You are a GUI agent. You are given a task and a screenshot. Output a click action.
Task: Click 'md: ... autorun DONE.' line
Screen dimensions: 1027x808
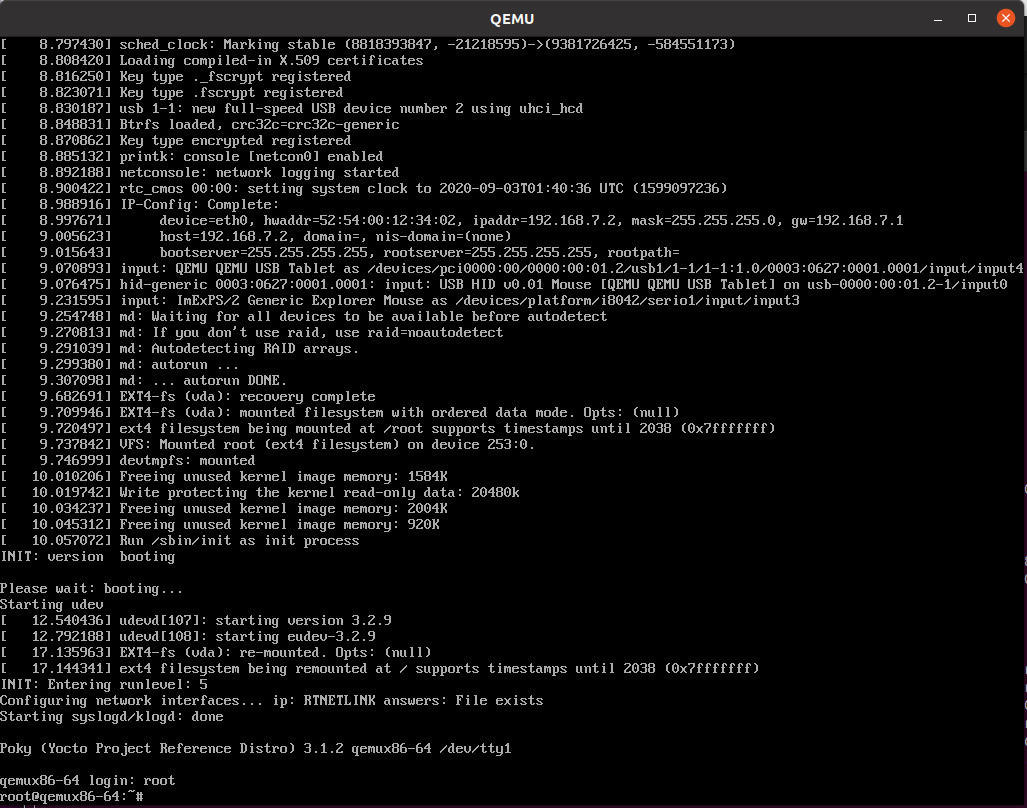[x=143, y=380]
